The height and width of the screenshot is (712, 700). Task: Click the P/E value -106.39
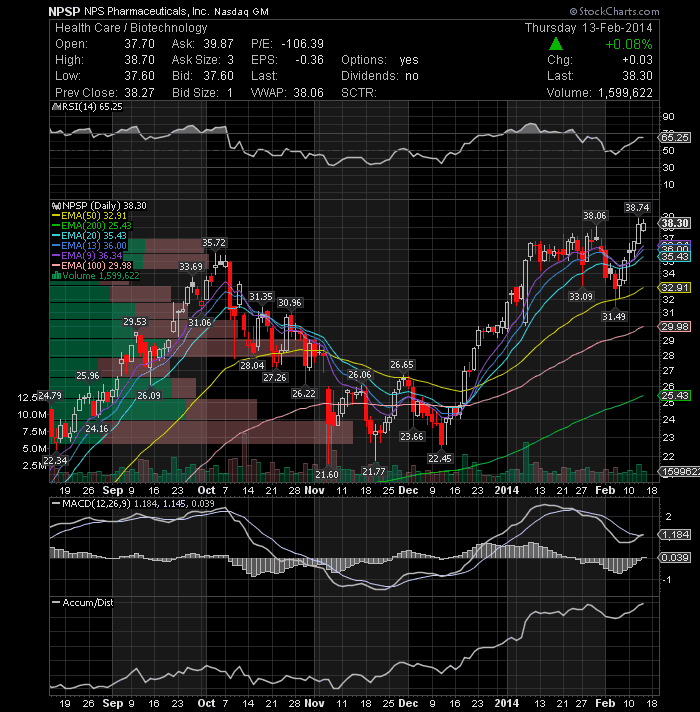tap(302, 44)
